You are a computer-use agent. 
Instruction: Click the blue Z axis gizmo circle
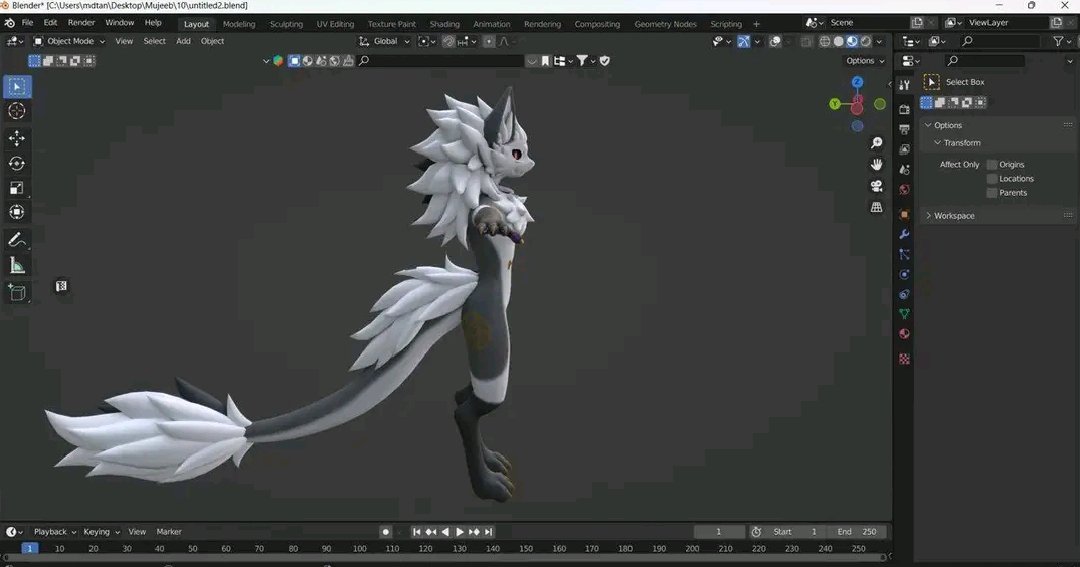click(x=858, y=82)
